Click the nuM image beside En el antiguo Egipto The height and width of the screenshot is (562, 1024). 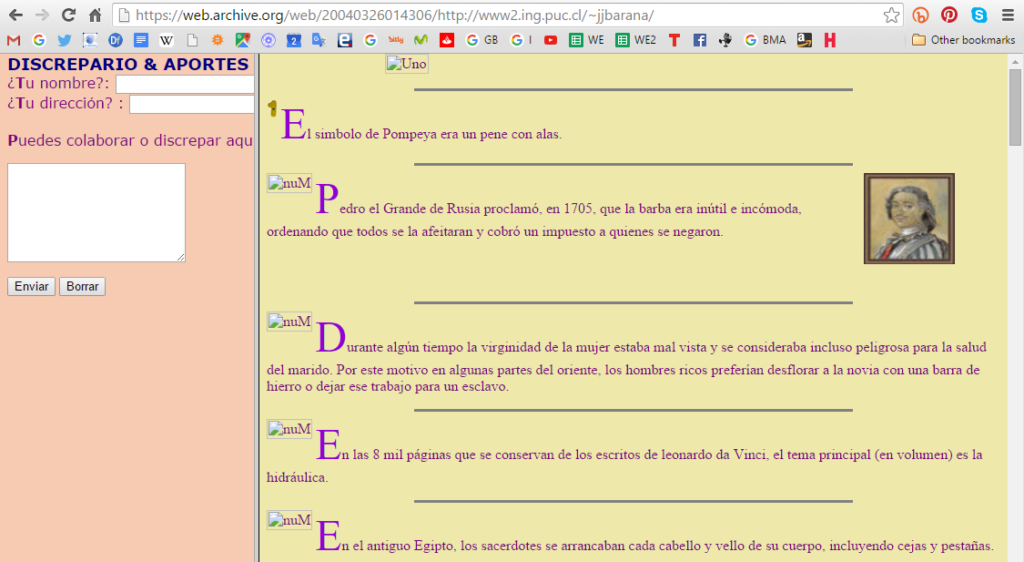(x=289, y=520)
